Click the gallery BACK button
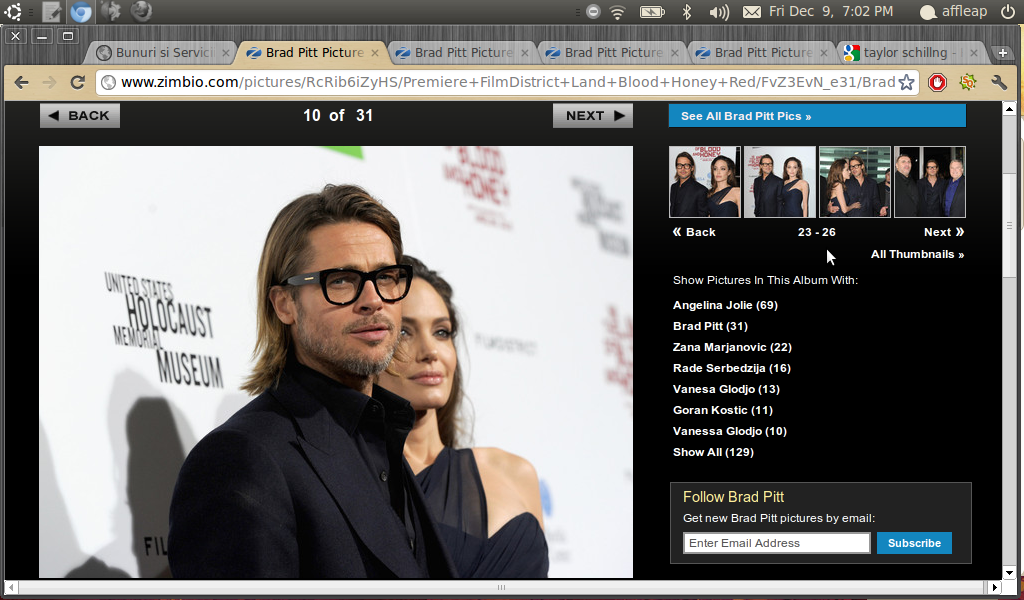Viewport: 1024px width, 600px height. (x=80, y=116)
